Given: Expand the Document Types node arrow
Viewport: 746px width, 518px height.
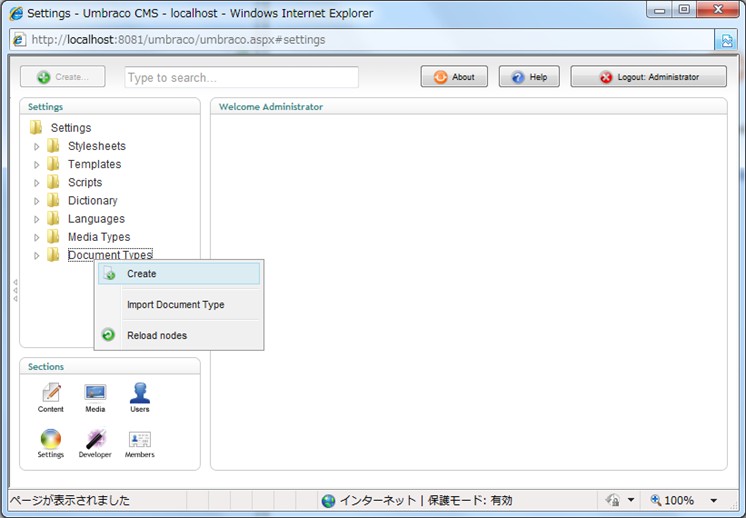Looking at the screenshot, I should 37,256.
